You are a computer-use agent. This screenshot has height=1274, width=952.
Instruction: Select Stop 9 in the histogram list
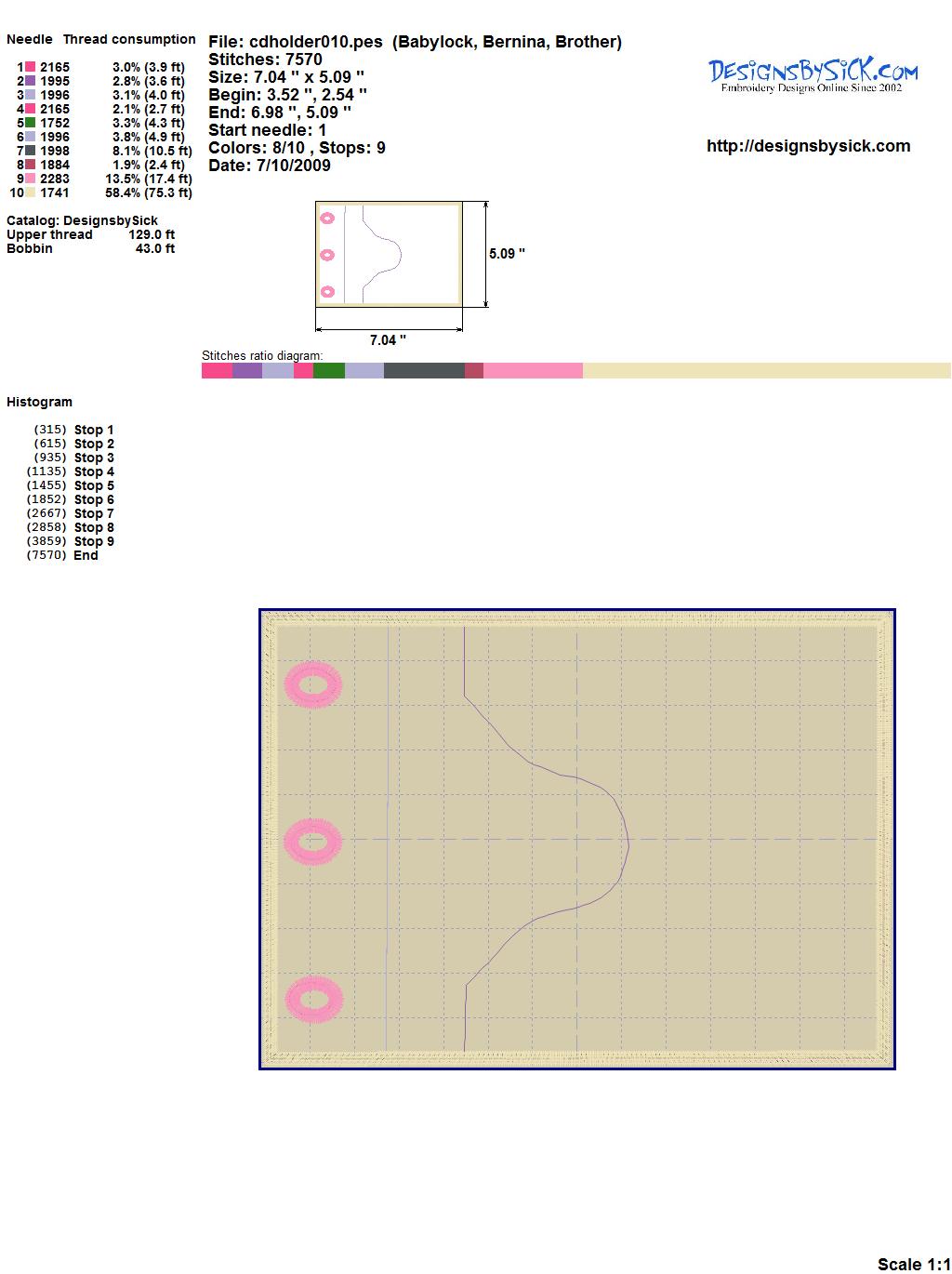[x=94, y=541]
